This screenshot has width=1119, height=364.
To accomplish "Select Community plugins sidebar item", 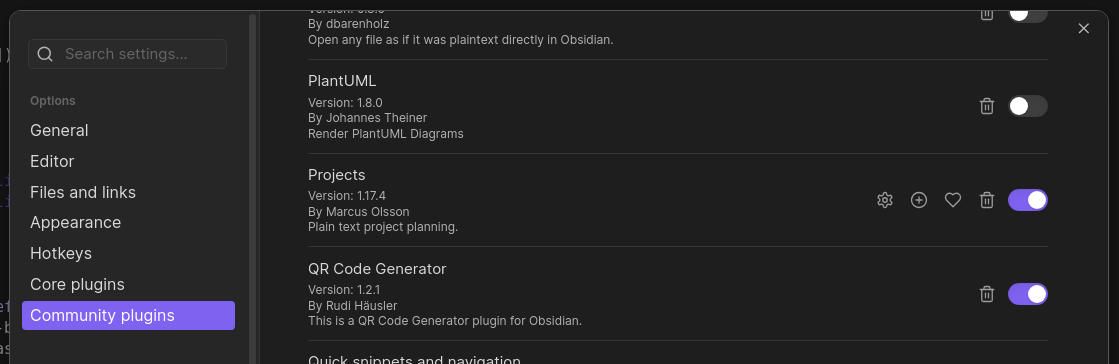I will [x=128, y=315].
